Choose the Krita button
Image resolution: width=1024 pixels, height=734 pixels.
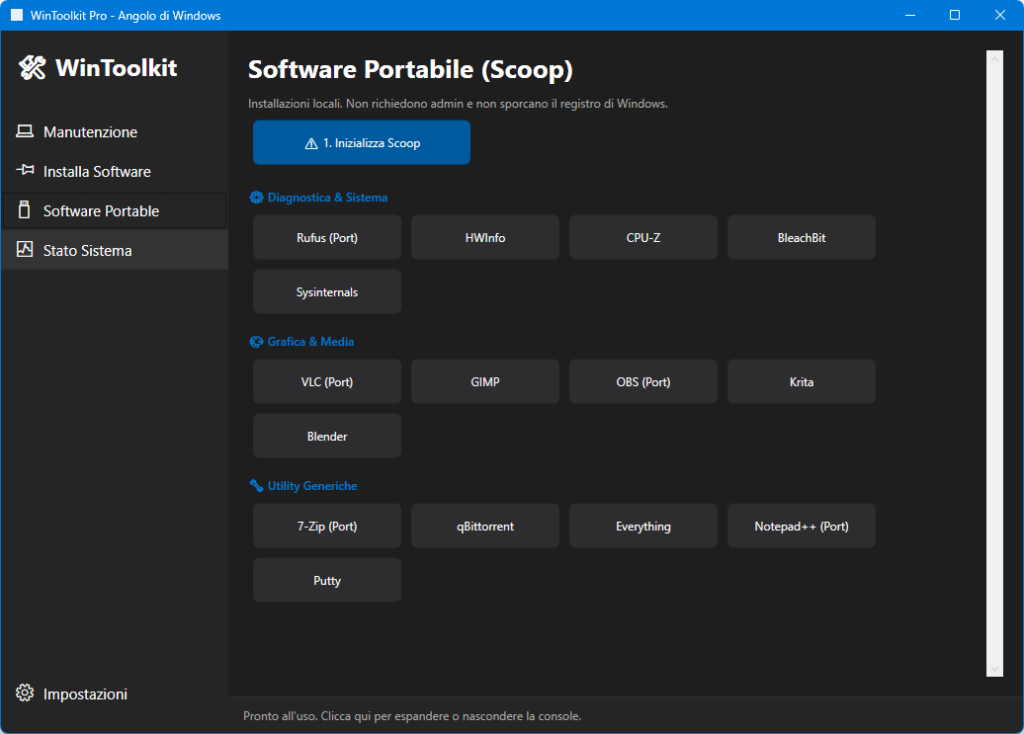(x=801, y=382)
